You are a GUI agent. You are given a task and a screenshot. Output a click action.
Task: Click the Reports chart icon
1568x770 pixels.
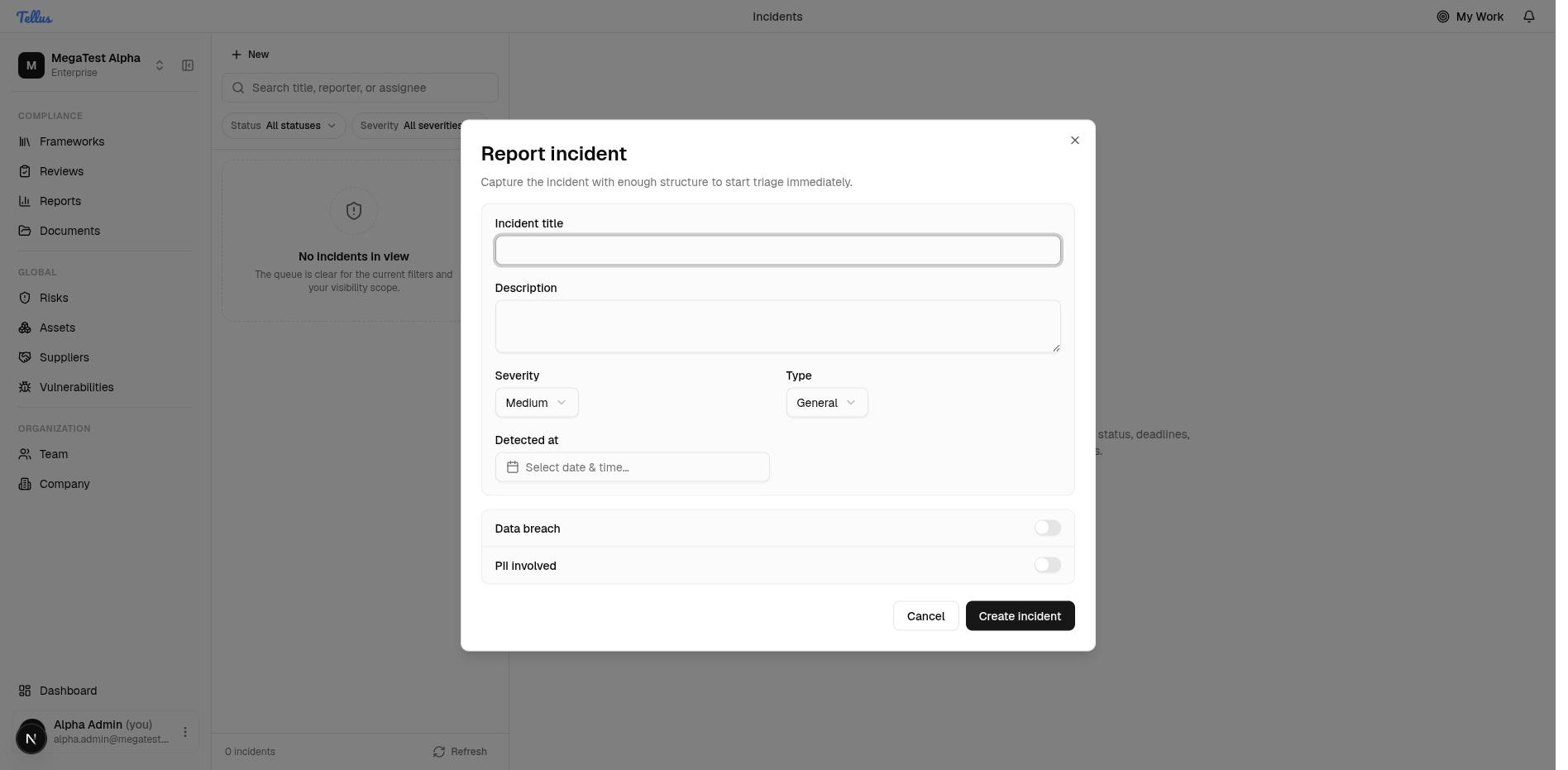tap(25, 201)
